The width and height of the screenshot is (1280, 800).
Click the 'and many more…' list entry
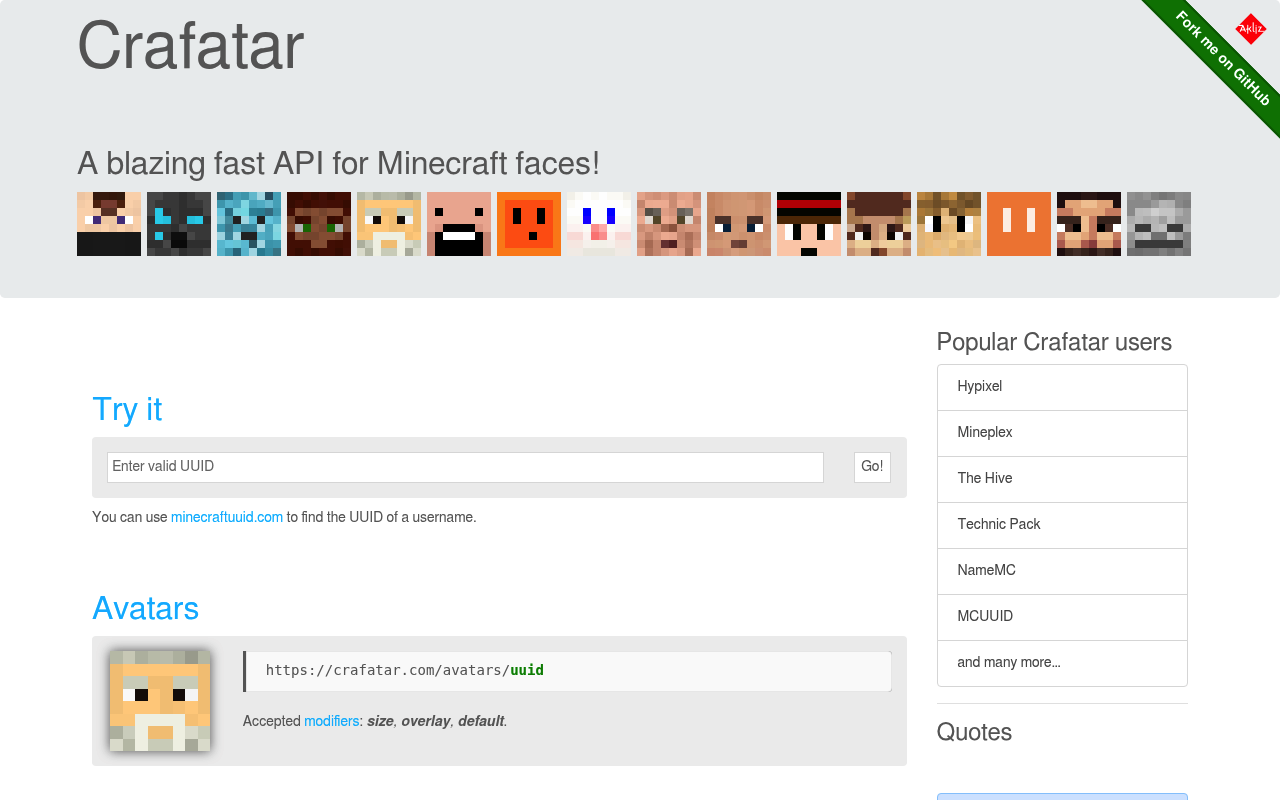1062,663
